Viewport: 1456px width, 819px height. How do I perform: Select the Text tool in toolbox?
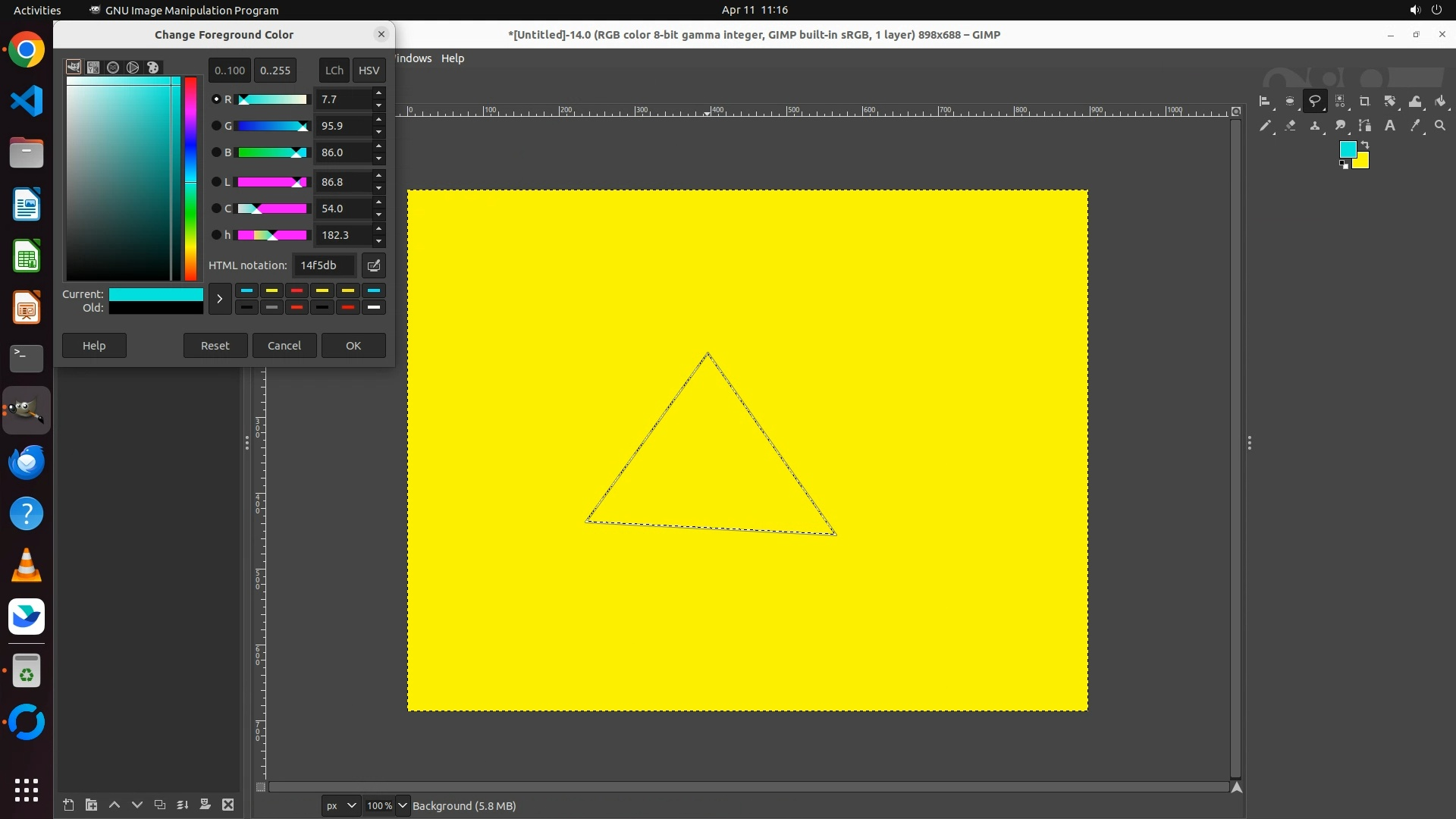tap(1390, 126)
